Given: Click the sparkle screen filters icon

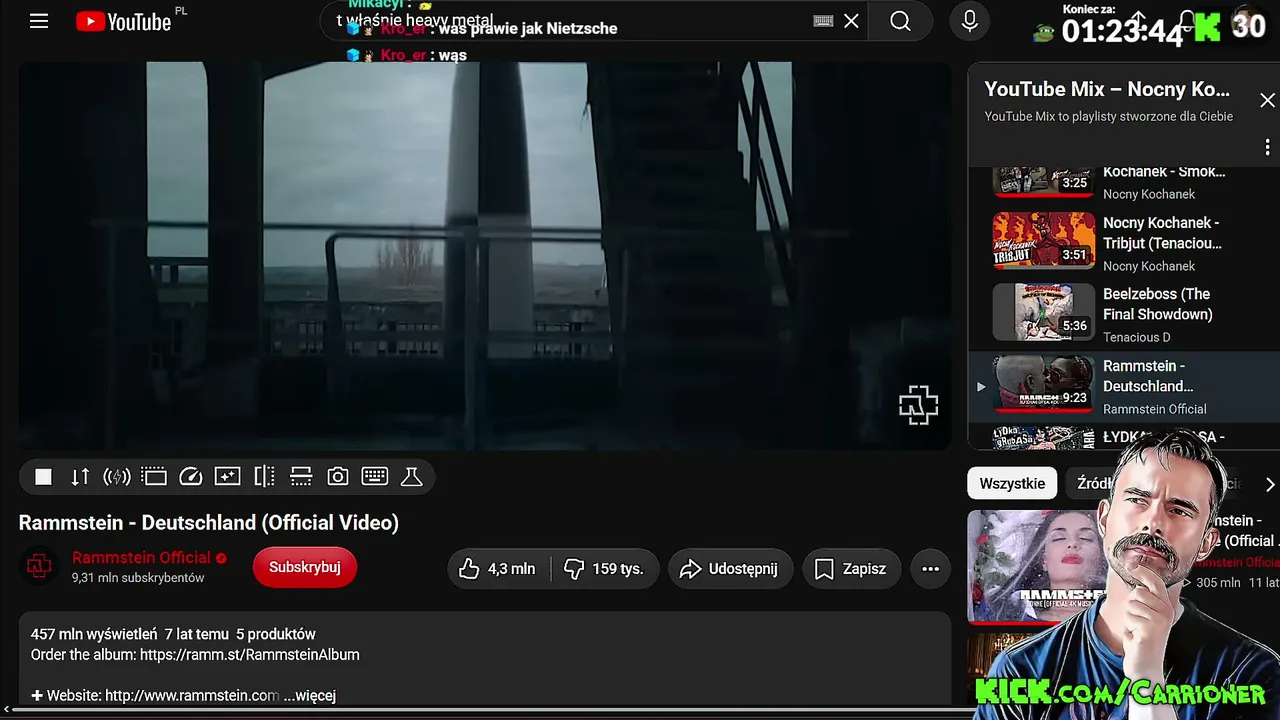Looking at the screenshot, I should click(x=228, y=477).
